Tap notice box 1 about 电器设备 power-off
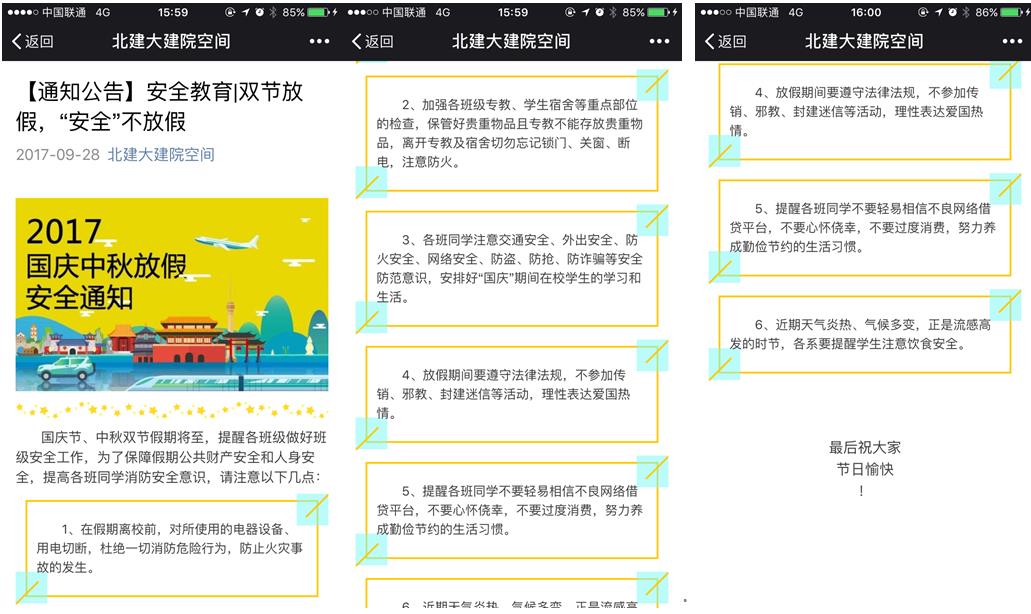This screenshot has width=1031, height=614. click(171, 548)
